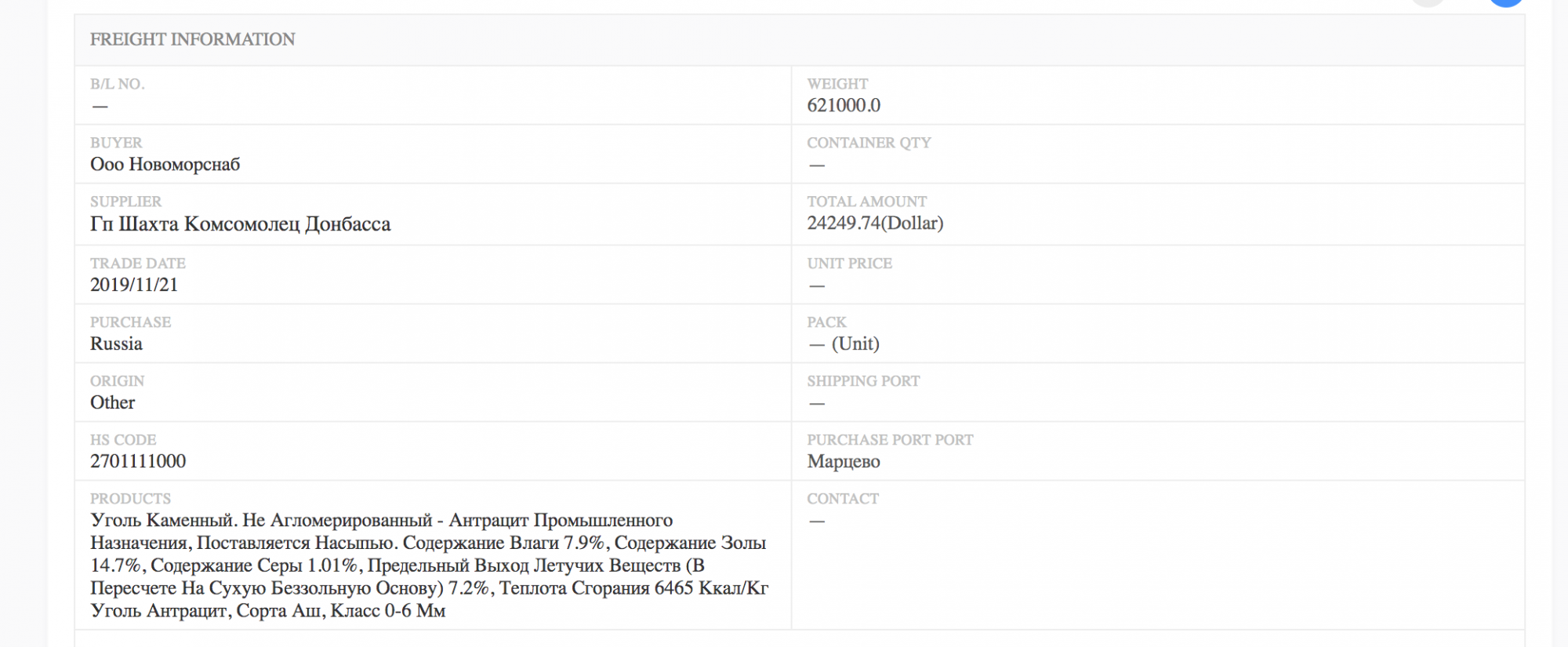Click the UNIT PRICE label
Viewport: 1568px width, 647px height.
[849, 264]
